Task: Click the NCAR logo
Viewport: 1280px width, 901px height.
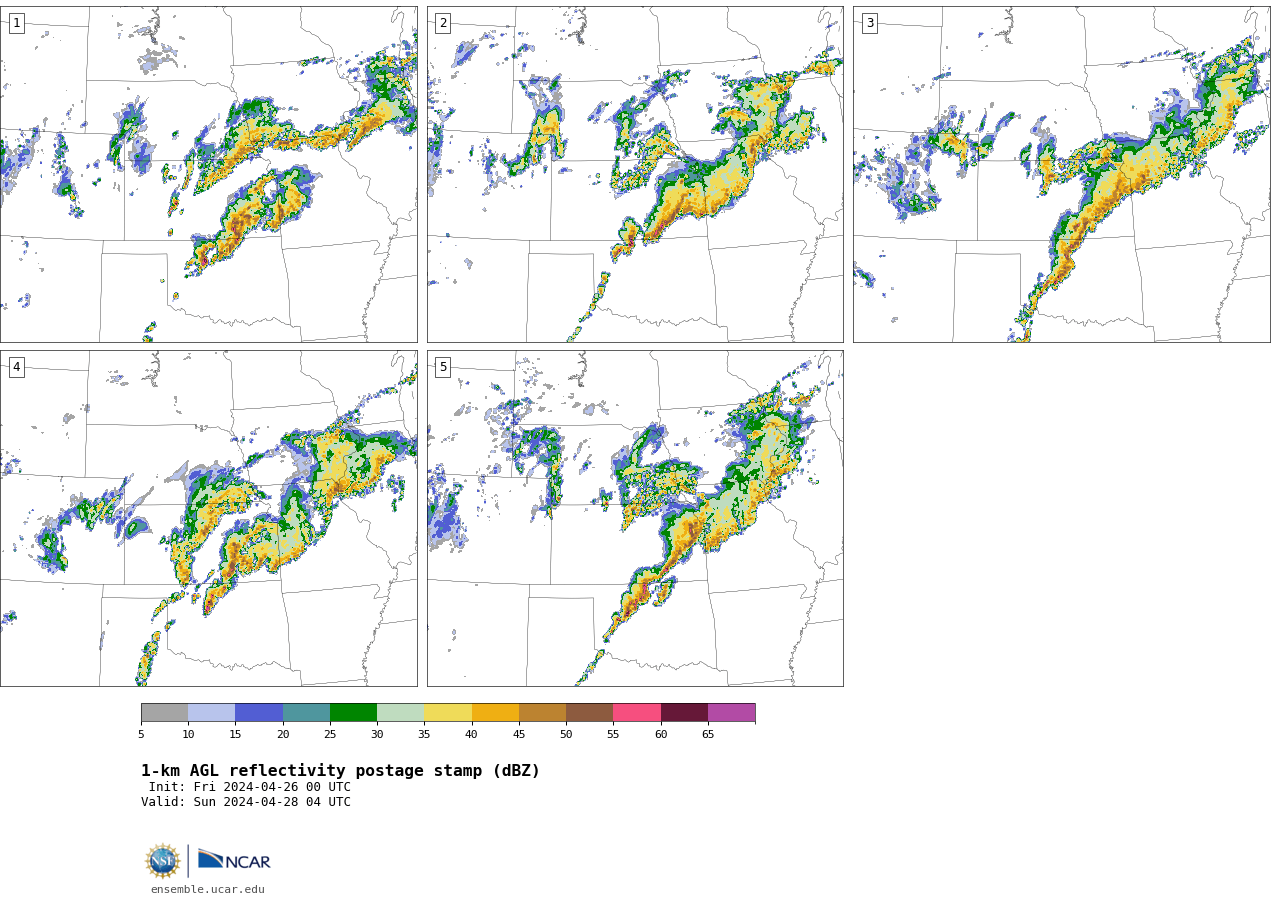Action: pos(234,860)
